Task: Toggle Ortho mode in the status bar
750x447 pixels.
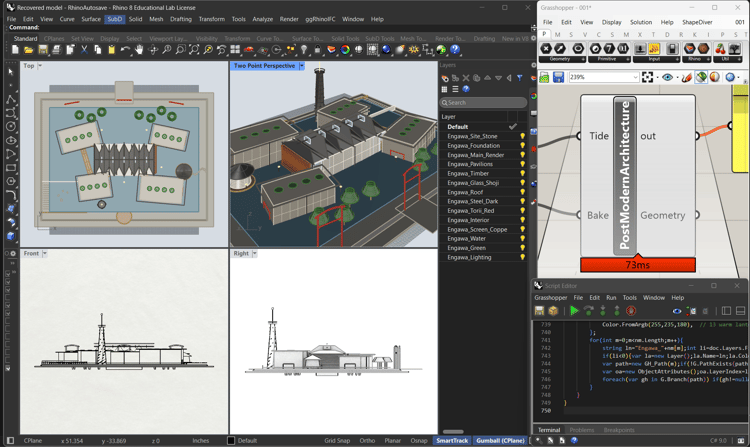Action: [367, 440]
